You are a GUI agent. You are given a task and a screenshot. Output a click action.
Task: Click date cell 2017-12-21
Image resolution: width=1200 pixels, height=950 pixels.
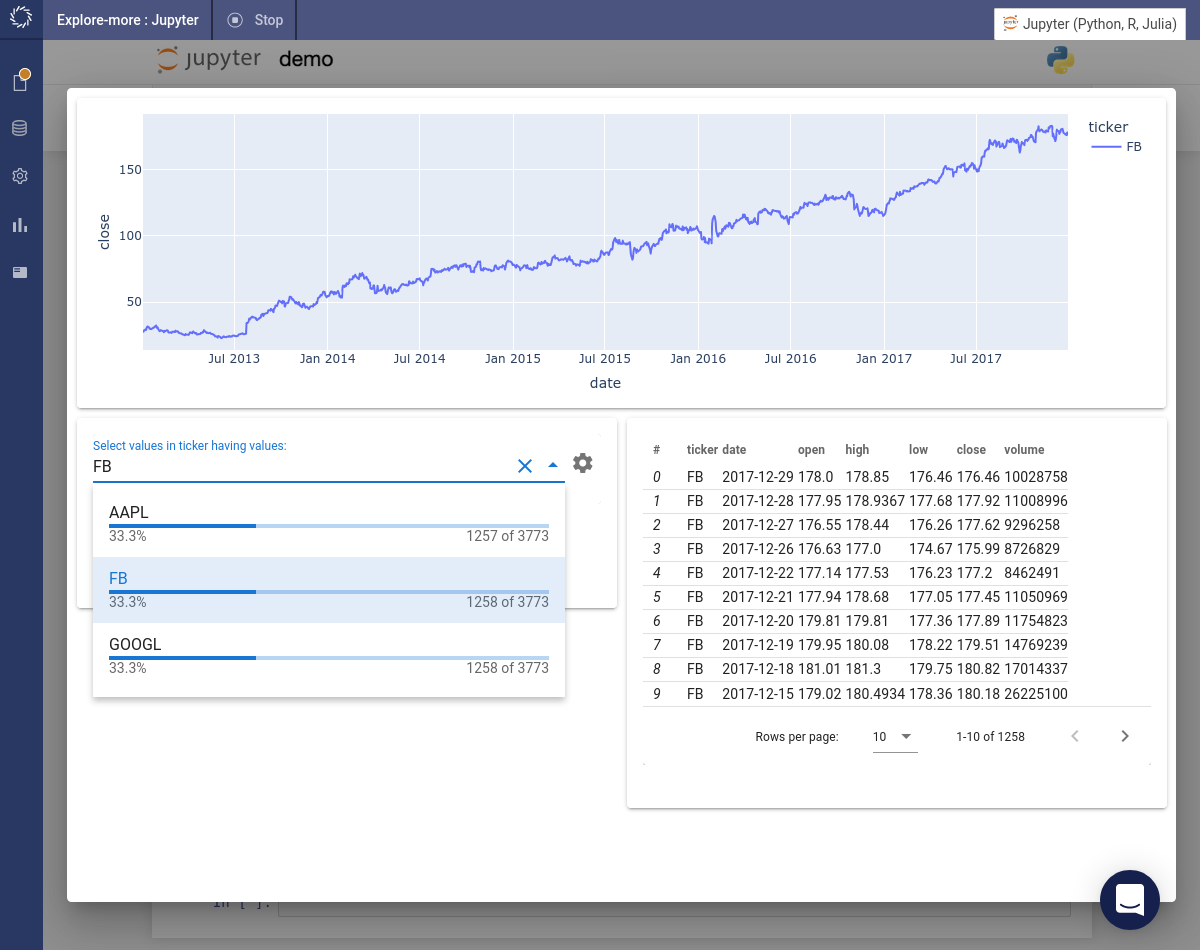(x=758, y=597)
